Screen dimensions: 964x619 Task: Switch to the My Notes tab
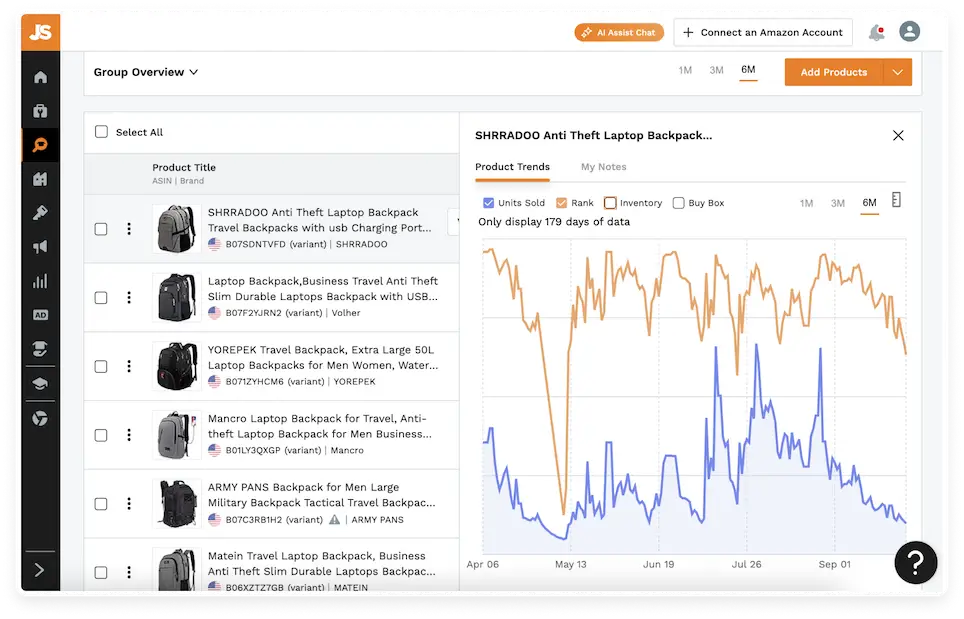pos(603,167)
